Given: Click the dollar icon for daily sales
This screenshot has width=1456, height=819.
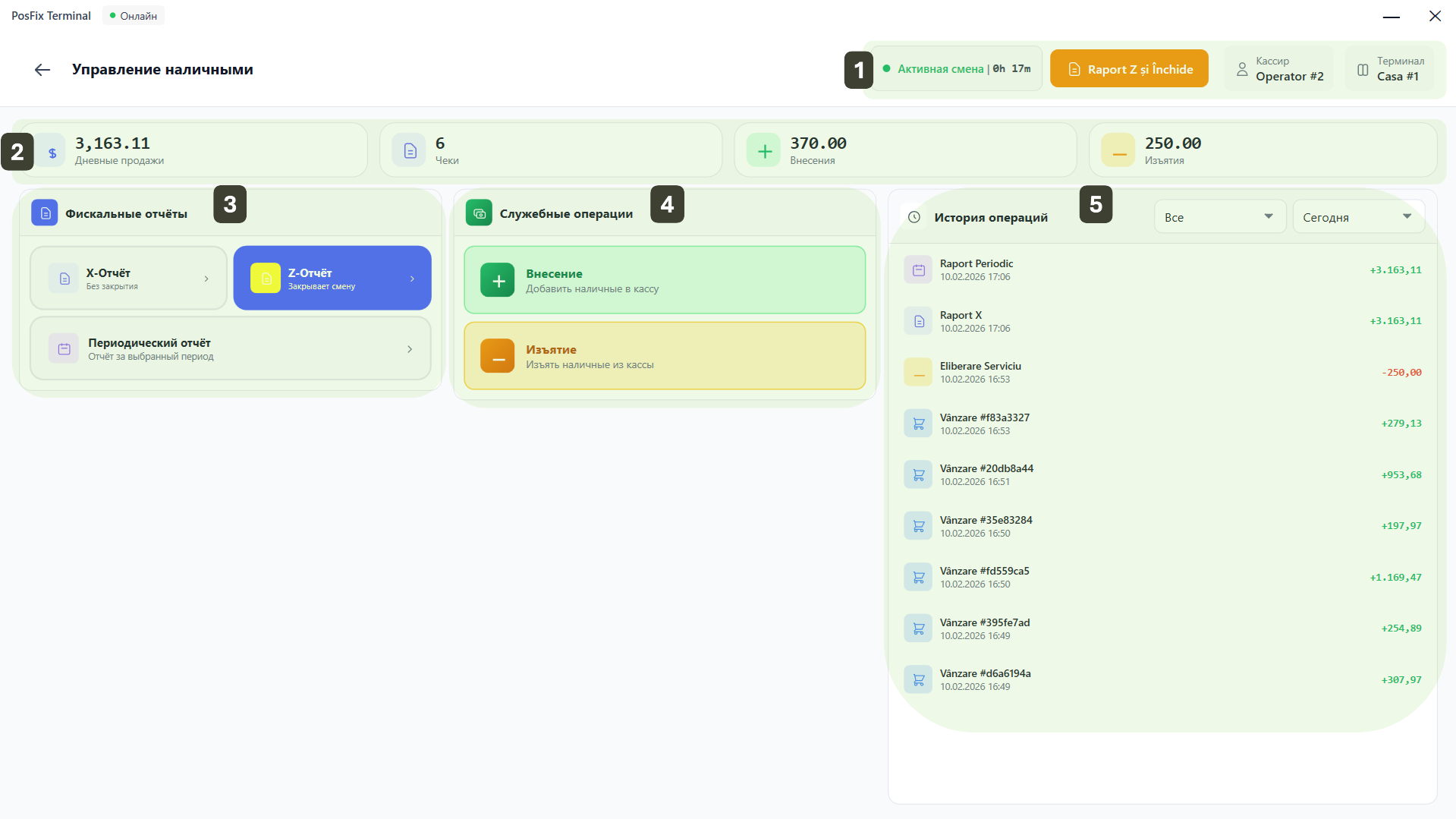Looking at the screenshot, I should (x=52, y=153).
